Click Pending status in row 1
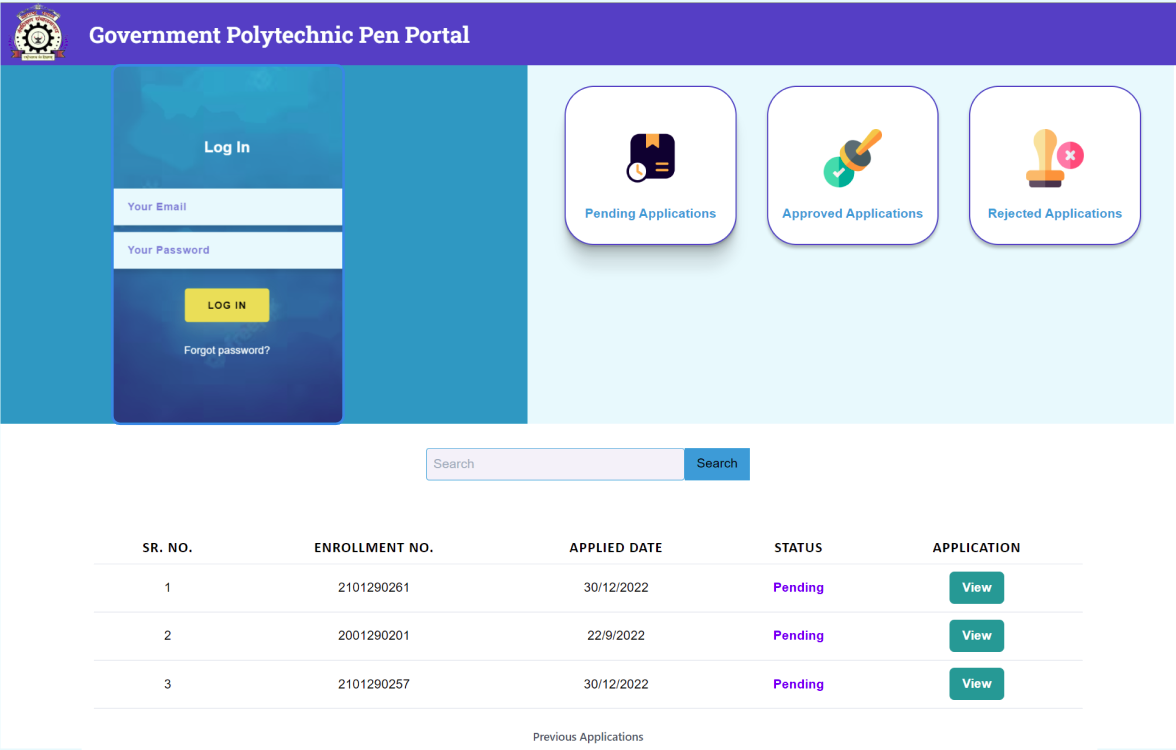This screenshot has height=750, width=1176. click(798, 588)
